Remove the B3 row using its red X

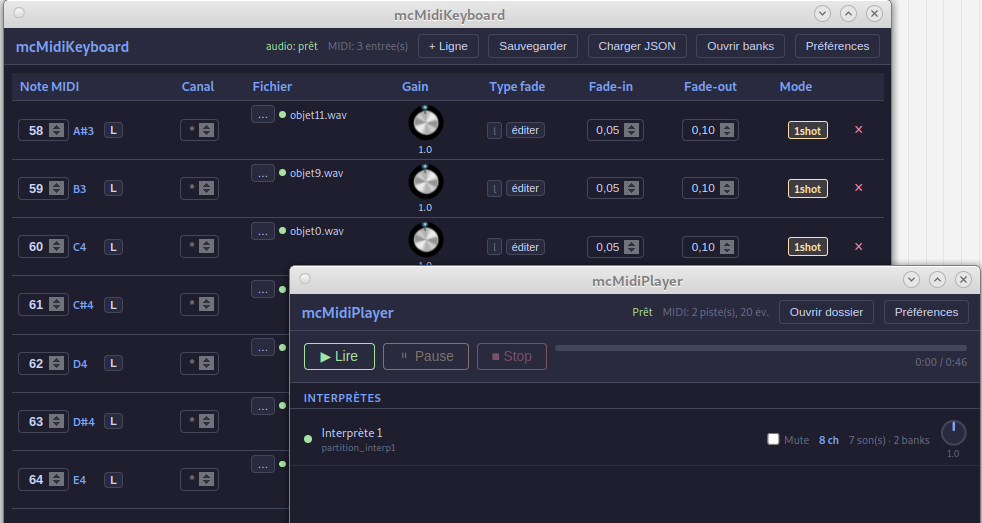tap(859, 188)
